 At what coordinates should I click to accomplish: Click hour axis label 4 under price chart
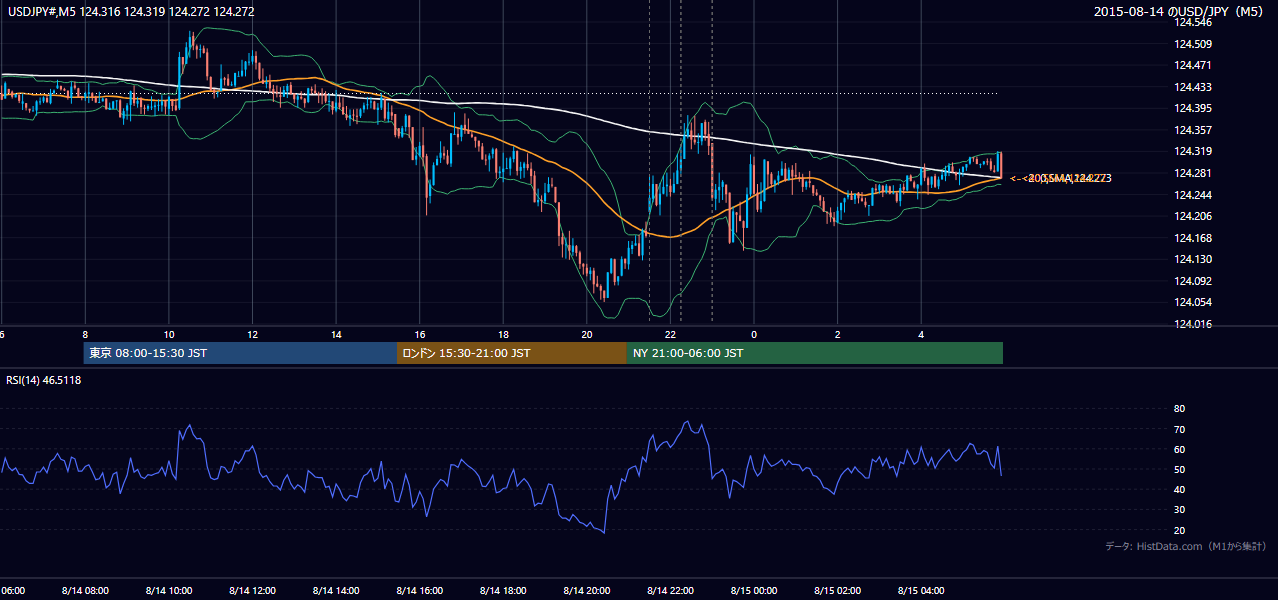coord(922,335)
